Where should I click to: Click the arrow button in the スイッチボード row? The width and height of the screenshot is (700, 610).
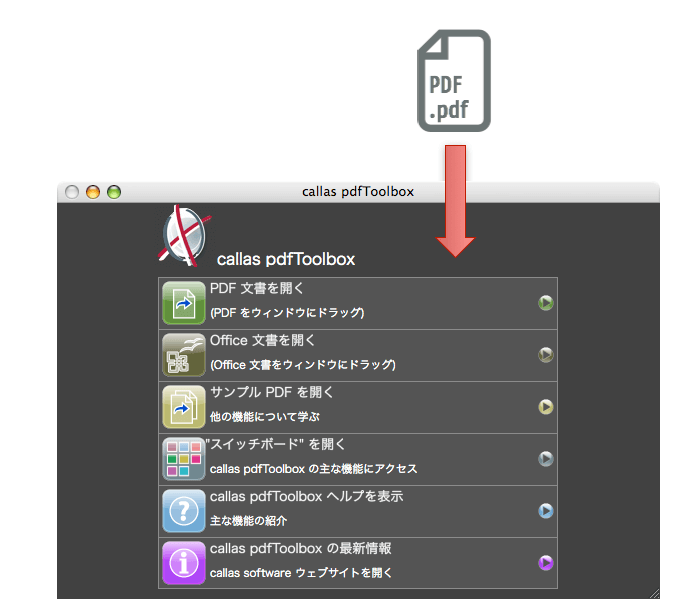tap(546, 459)
